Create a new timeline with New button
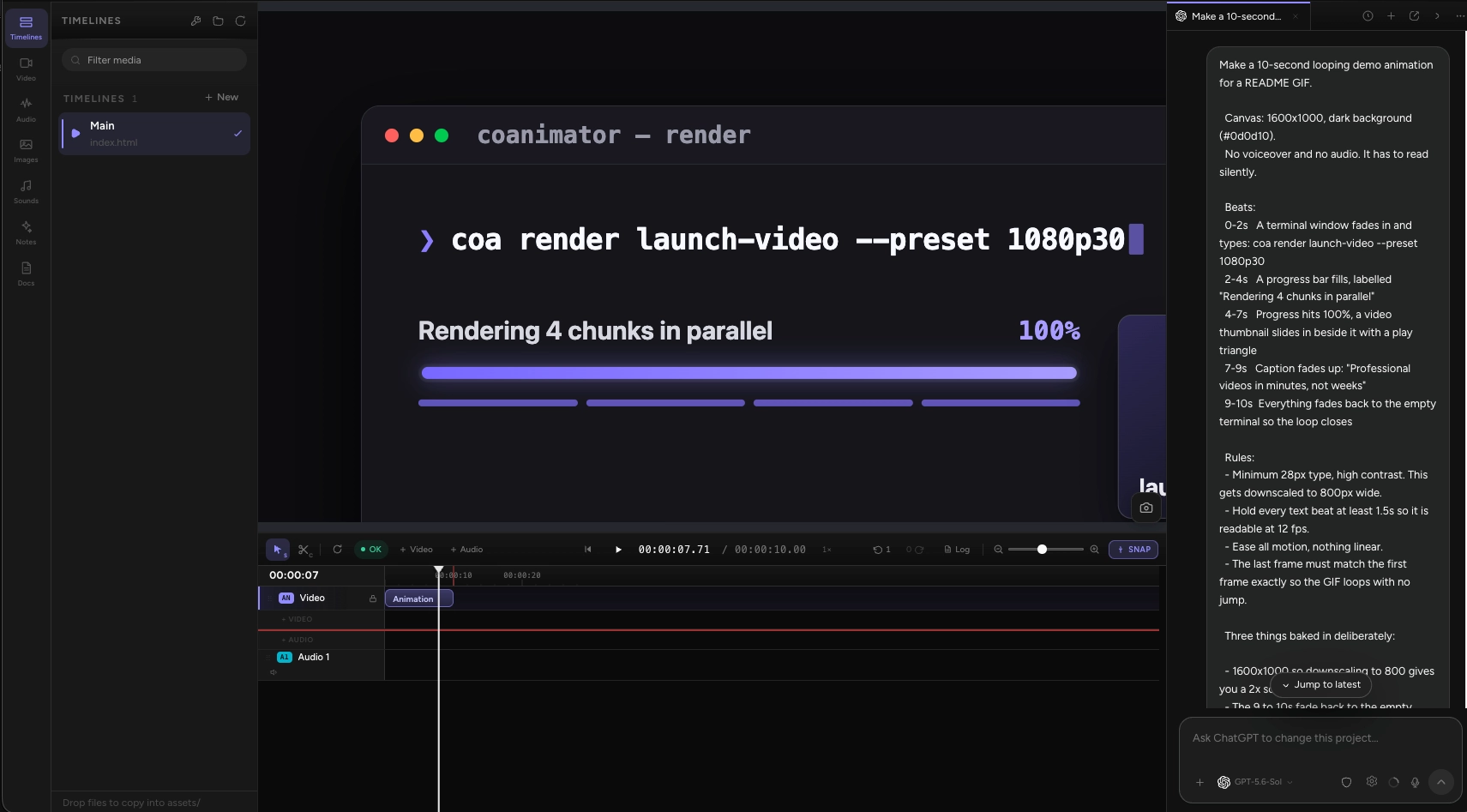This screenshot has width=1467, height=812. pyautogui.click(x=222, y=97)
